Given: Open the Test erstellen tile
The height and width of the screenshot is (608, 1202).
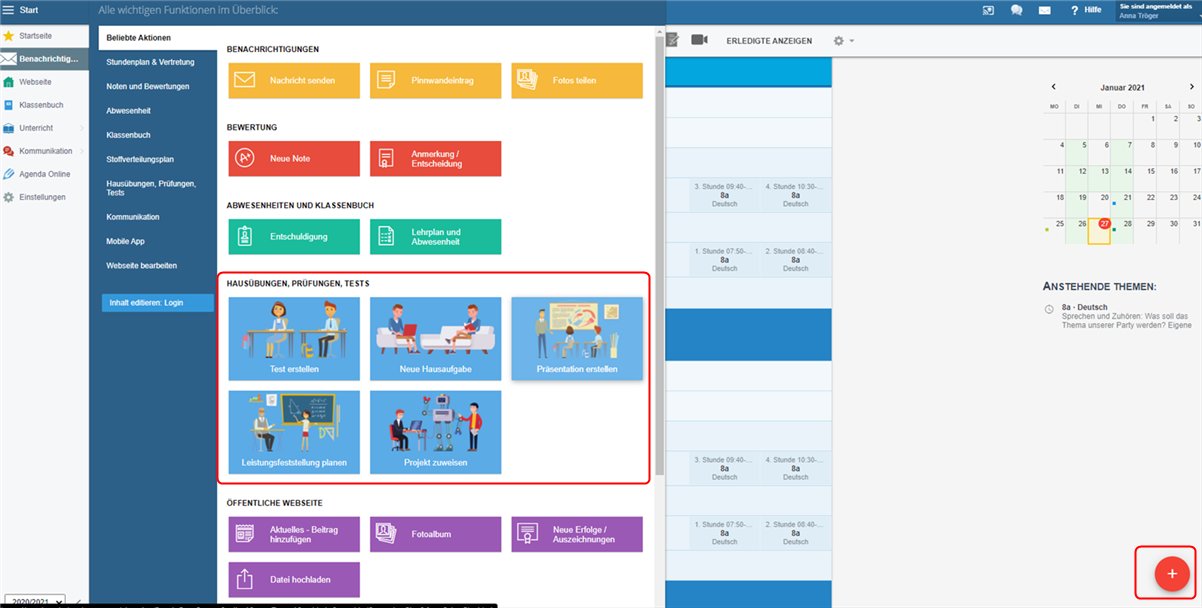Looking at the screenshot, I should [293, 339].
